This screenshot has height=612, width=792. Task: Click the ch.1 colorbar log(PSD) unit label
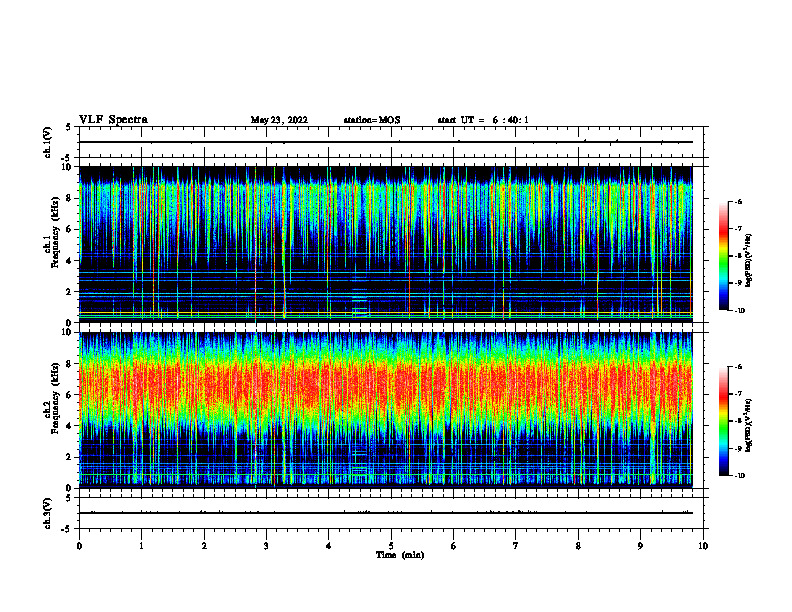(x=748, y=260)
